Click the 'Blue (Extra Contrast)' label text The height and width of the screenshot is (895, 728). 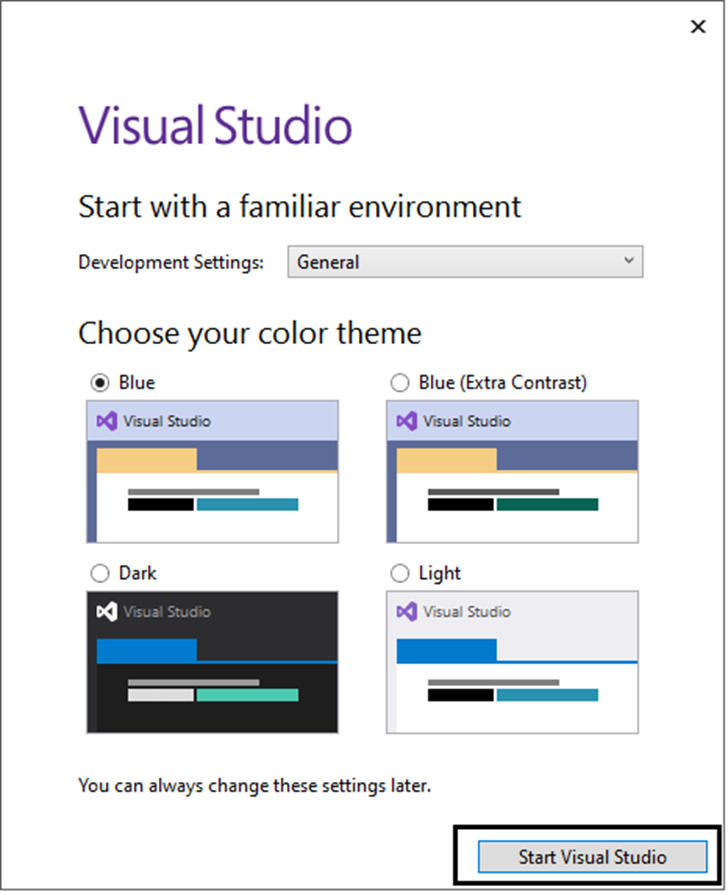pyautogui.click(x=503, y=383)
